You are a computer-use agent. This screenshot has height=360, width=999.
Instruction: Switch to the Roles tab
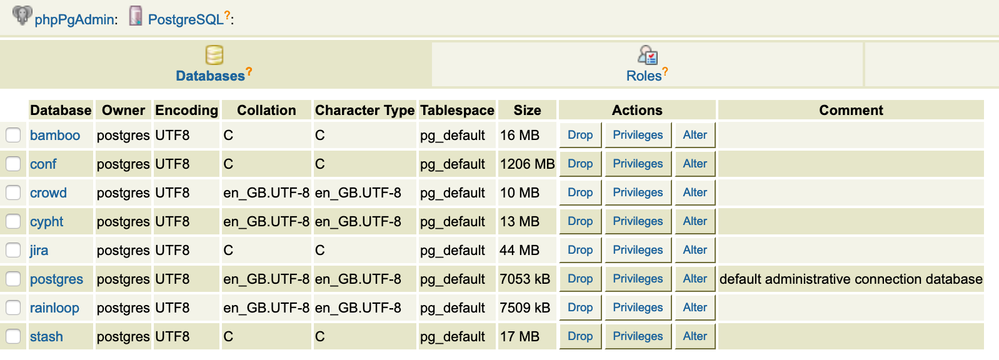(647, 65)
